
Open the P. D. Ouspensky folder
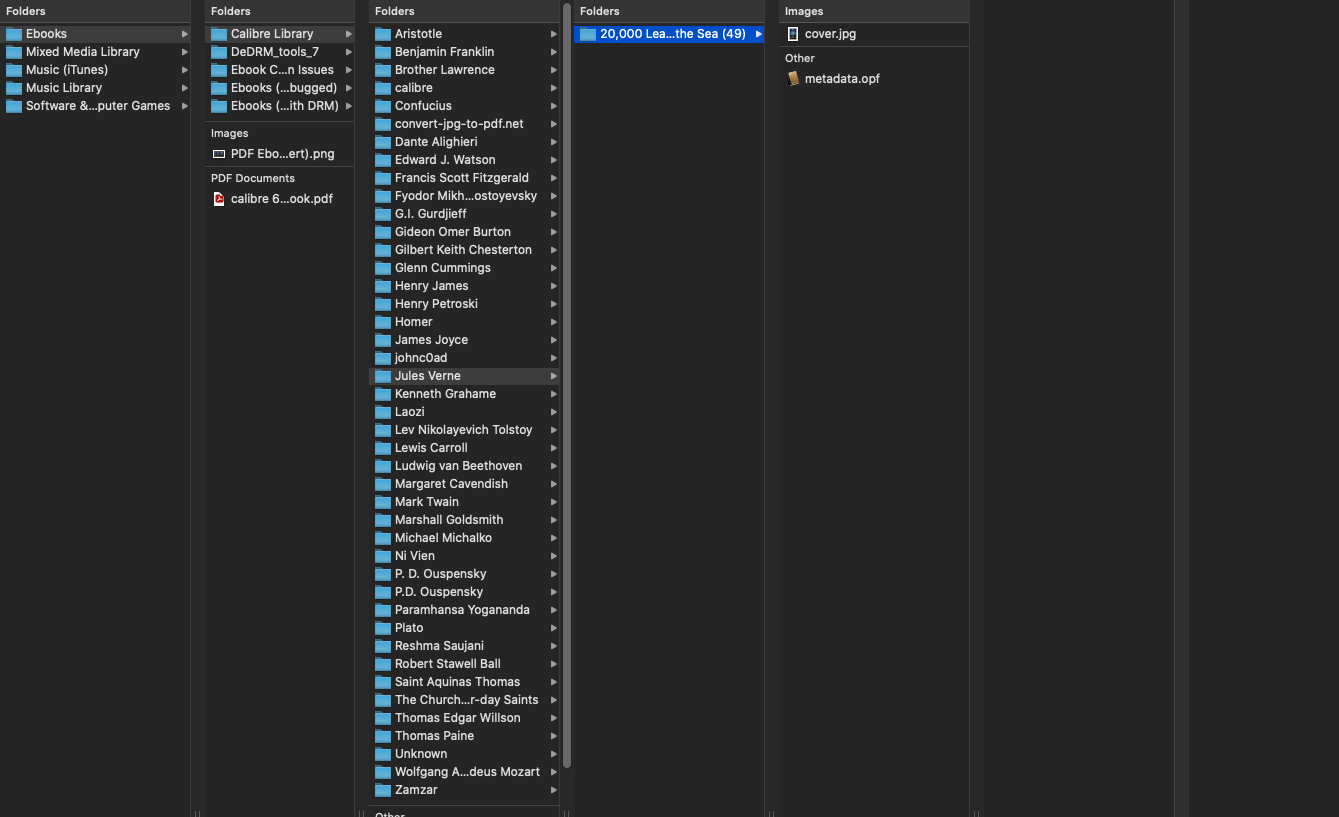464,574
